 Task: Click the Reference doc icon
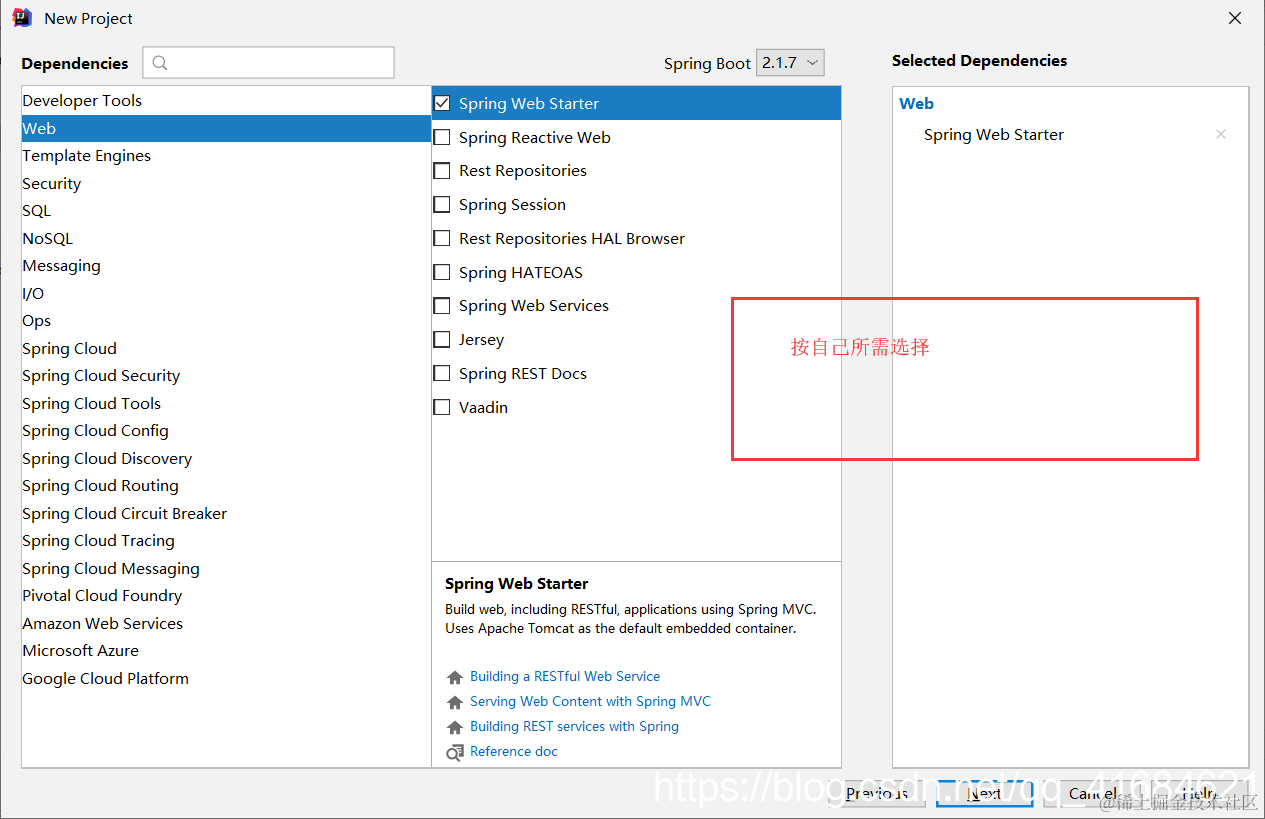[x=455, y=752]
